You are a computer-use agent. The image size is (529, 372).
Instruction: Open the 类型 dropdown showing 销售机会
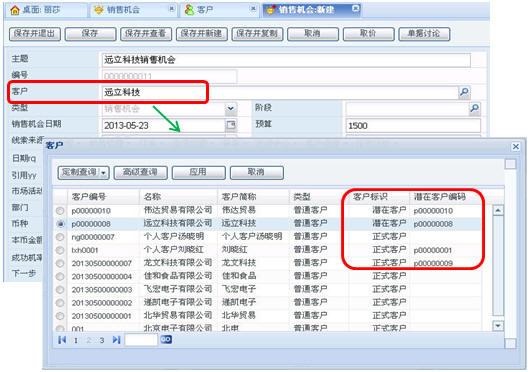[230, 109]
